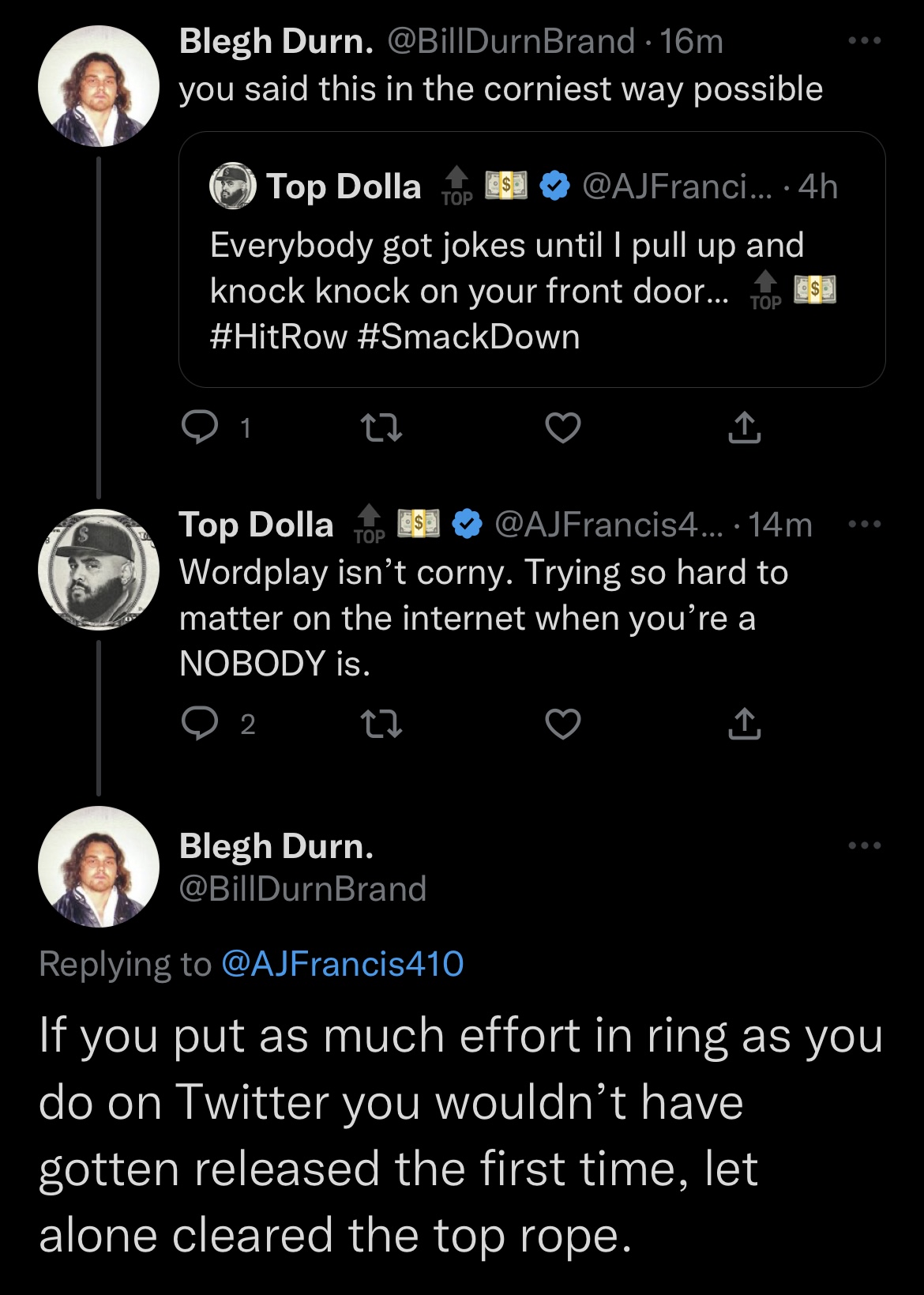Screen dimensions: 924x1295
Task: Open the @AJFrancis410 mention link
Action: (343, 964)
